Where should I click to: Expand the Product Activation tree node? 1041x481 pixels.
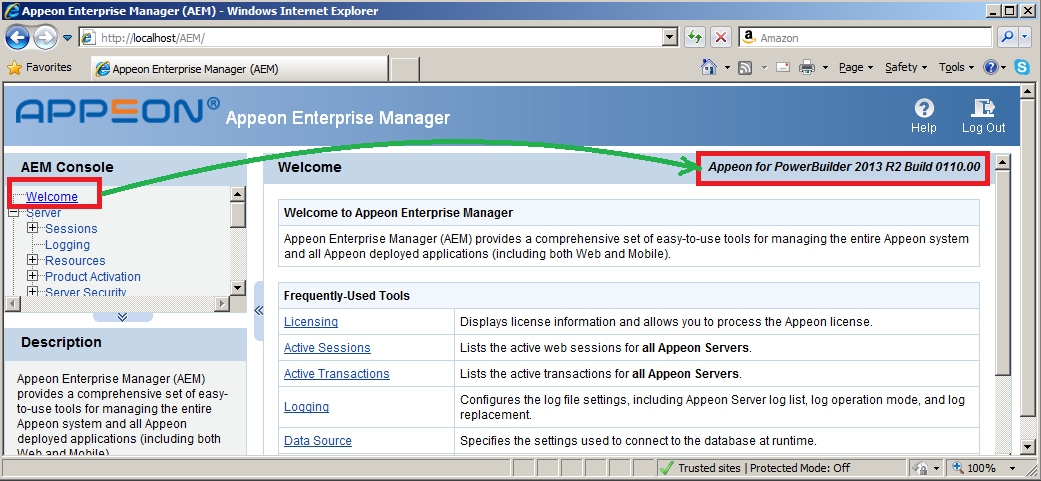click(33, 276)
